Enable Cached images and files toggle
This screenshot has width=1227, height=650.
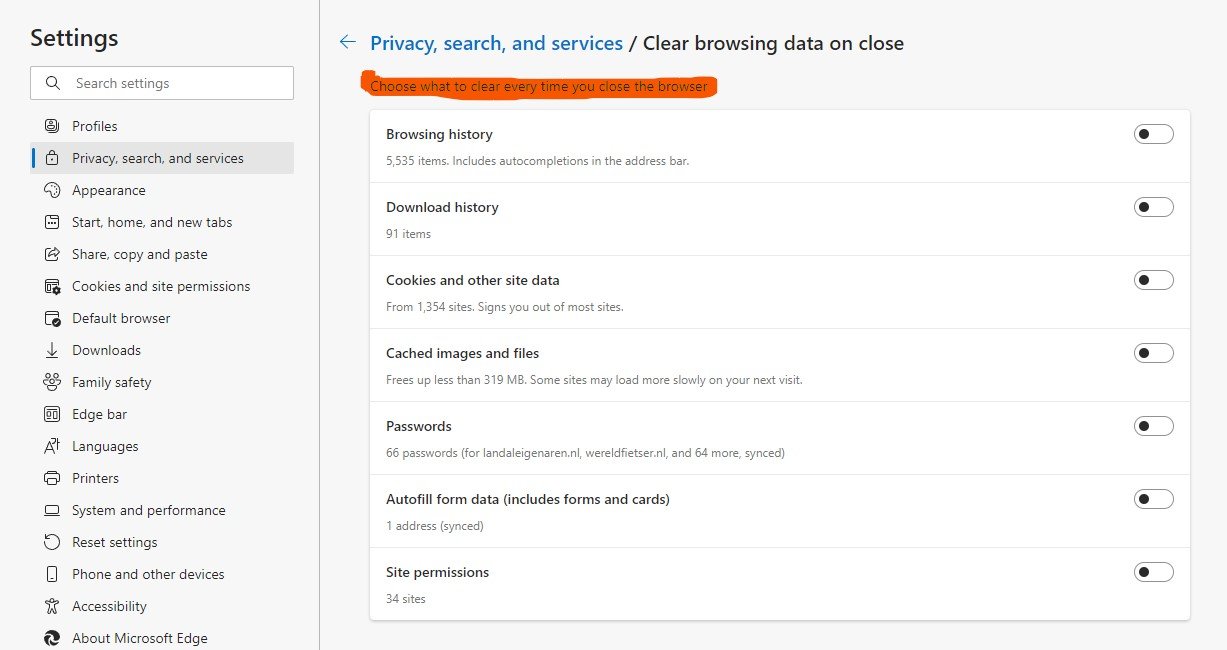coord(1153,353)
